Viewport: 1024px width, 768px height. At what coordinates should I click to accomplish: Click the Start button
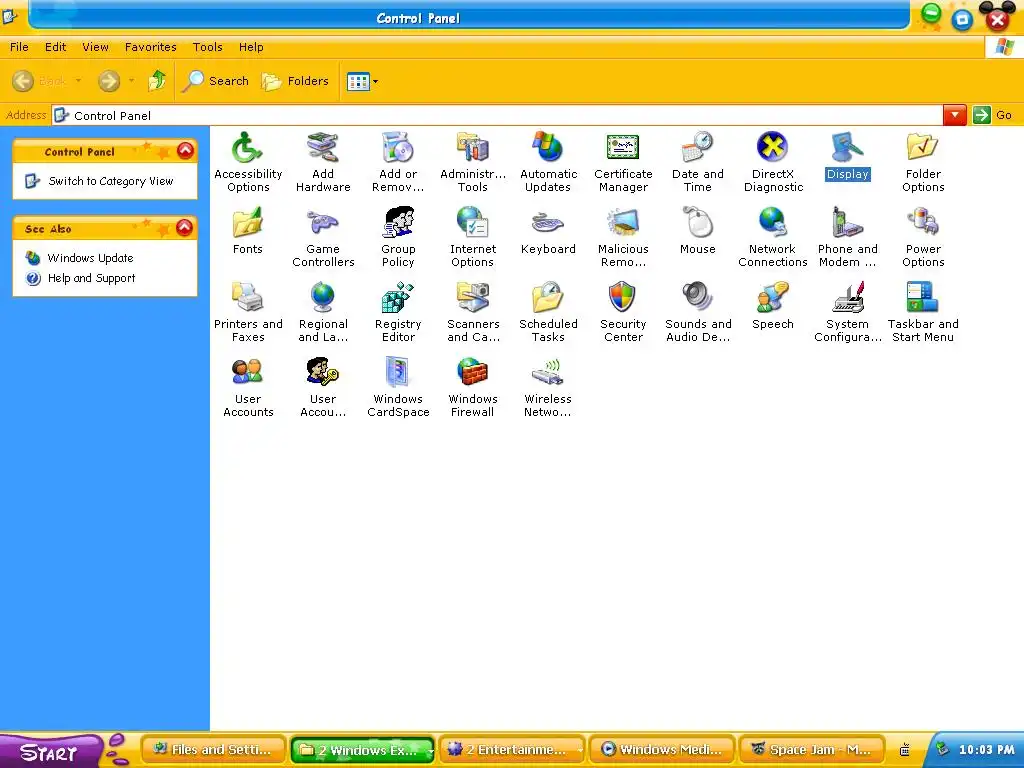coord(50,752)
